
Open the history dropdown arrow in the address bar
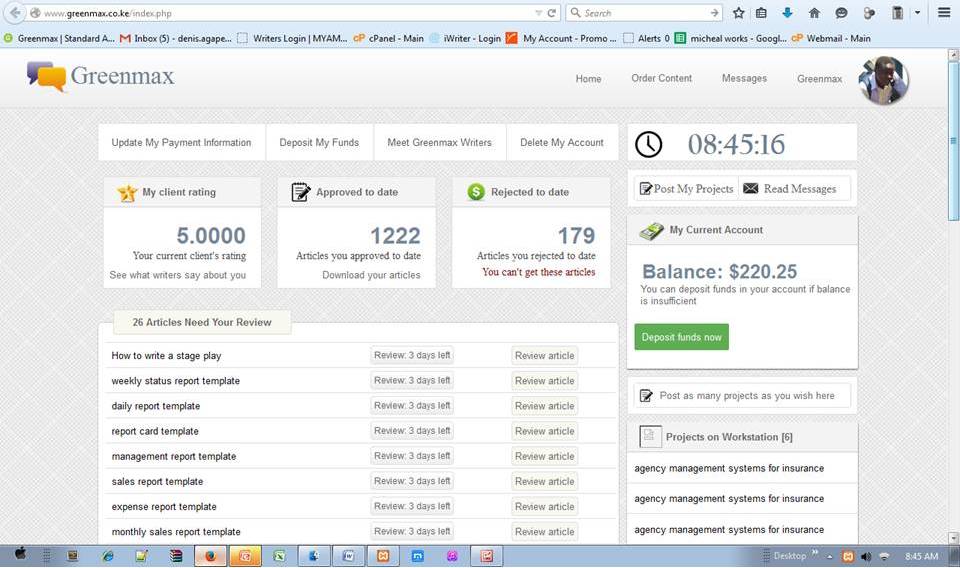(x=539, y=13)
